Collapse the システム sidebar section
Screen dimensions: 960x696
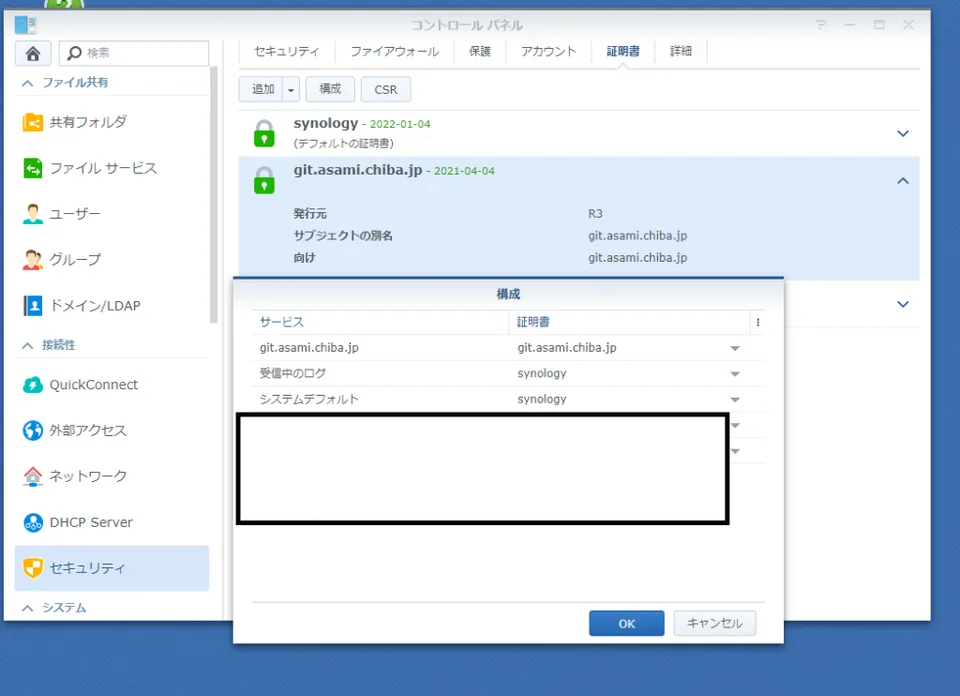tap(28, 608)
